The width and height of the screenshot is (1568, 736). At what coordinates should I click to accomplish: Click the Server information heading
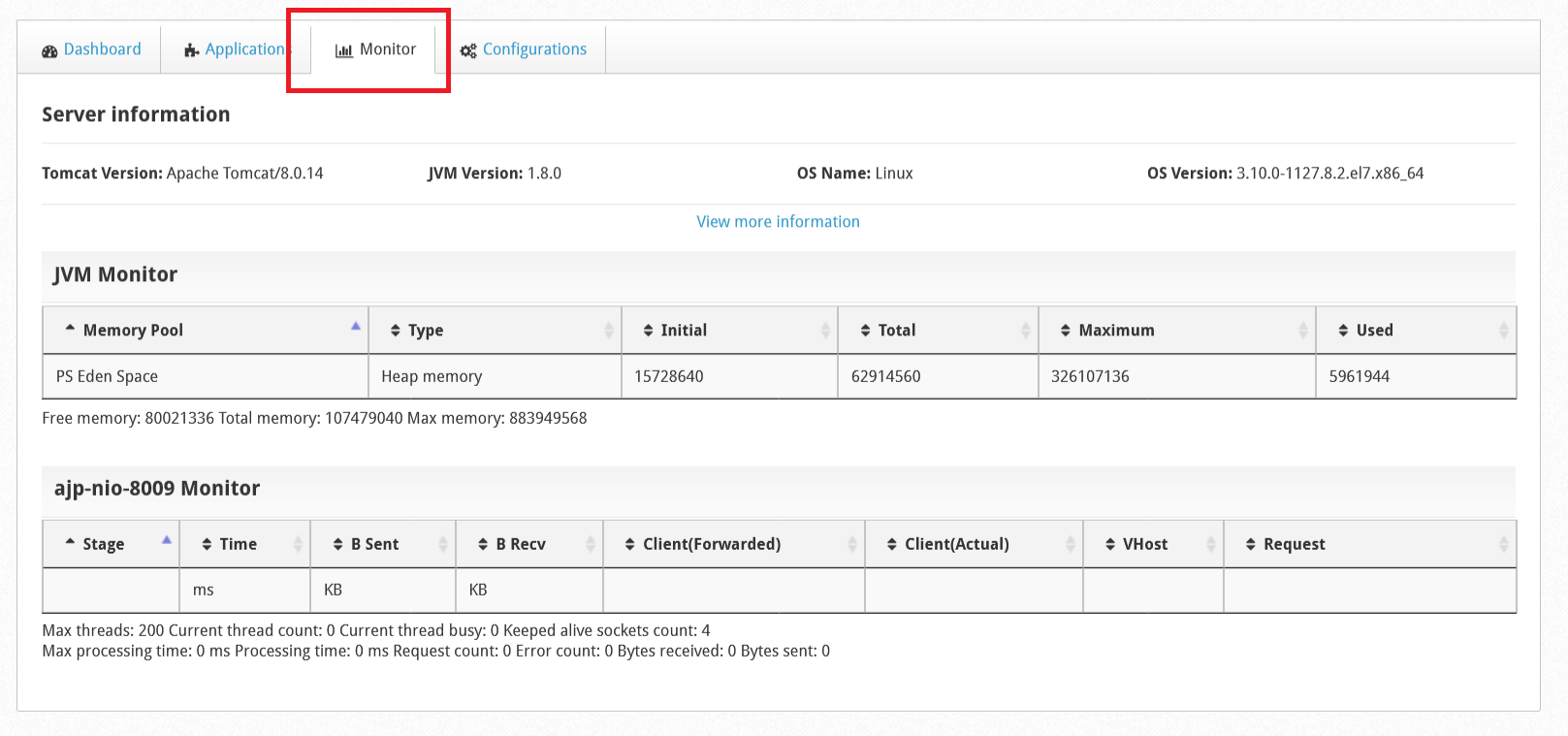point(136,114)
